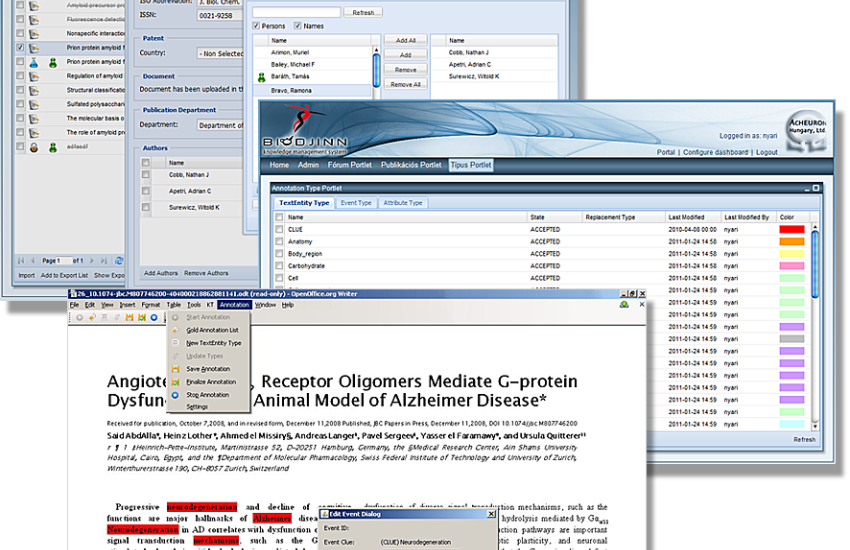Image resolution: width=850 pixels, height=550 pixels.
Task: Check the box next to CLUE entity
Action: 280,229
